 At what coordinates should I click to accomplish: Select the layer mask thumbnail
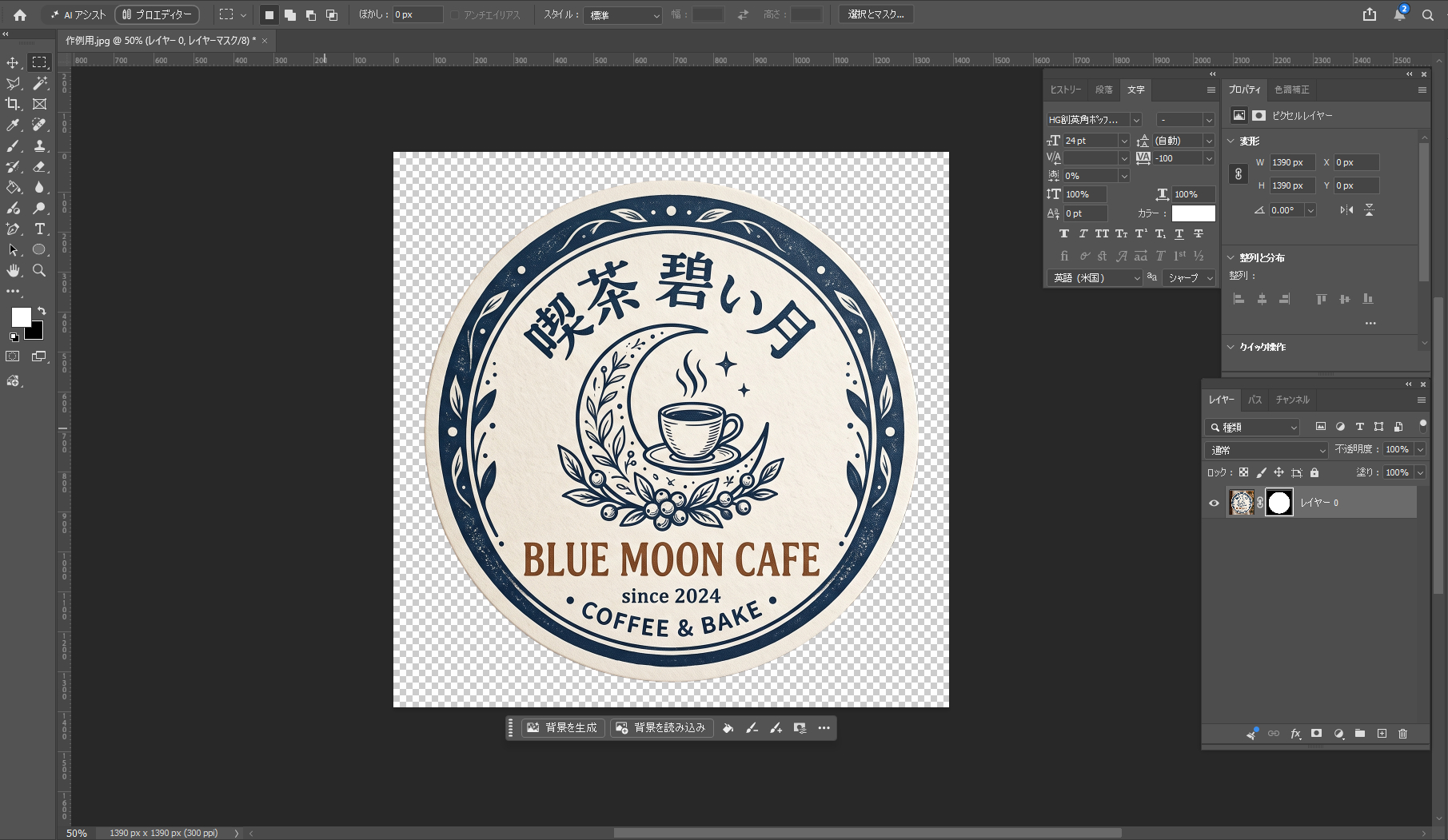1279,503
